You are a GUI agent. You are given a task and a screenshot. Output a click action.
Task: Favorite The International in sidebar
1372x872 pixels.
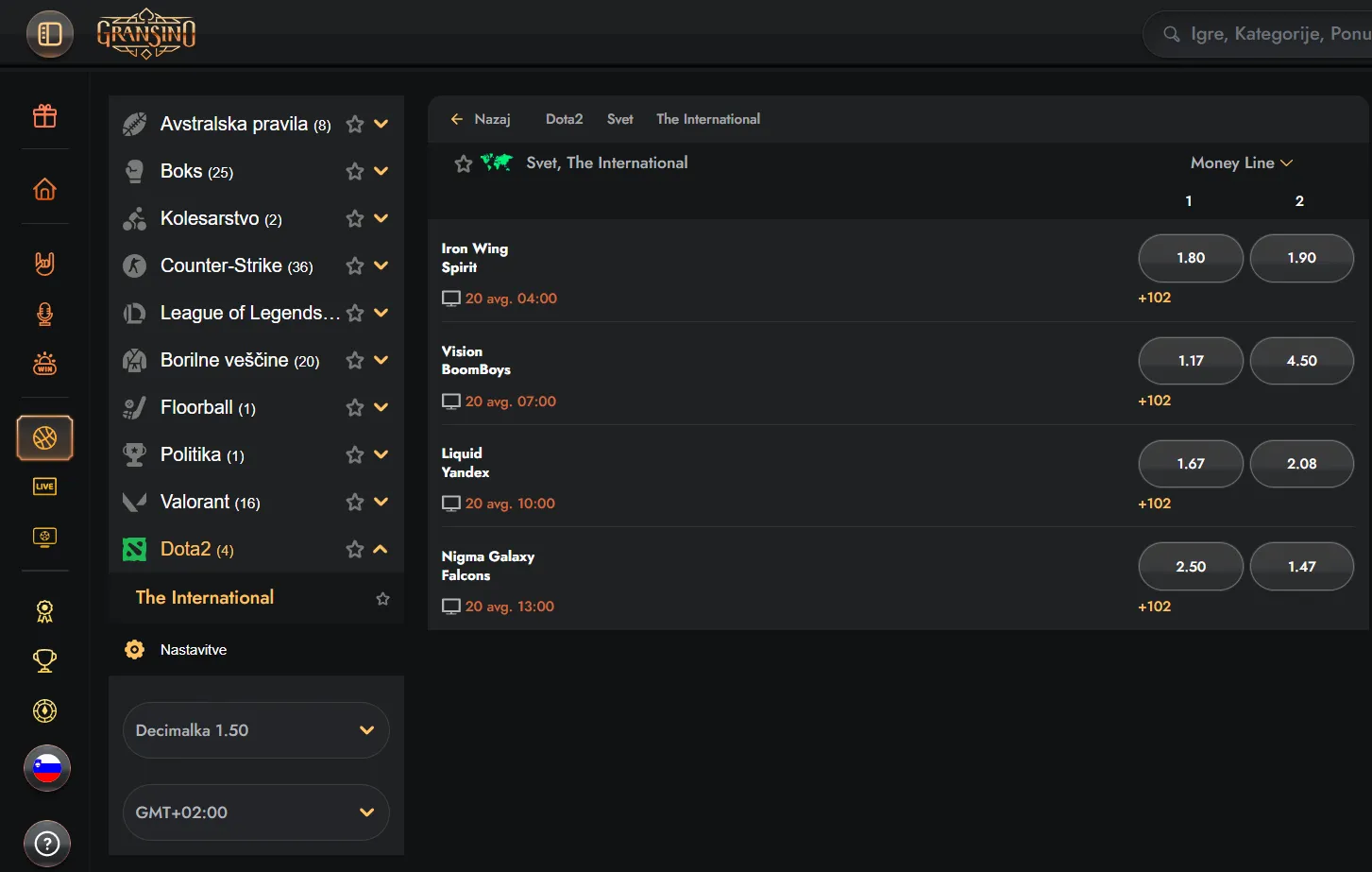pos(382,598)
